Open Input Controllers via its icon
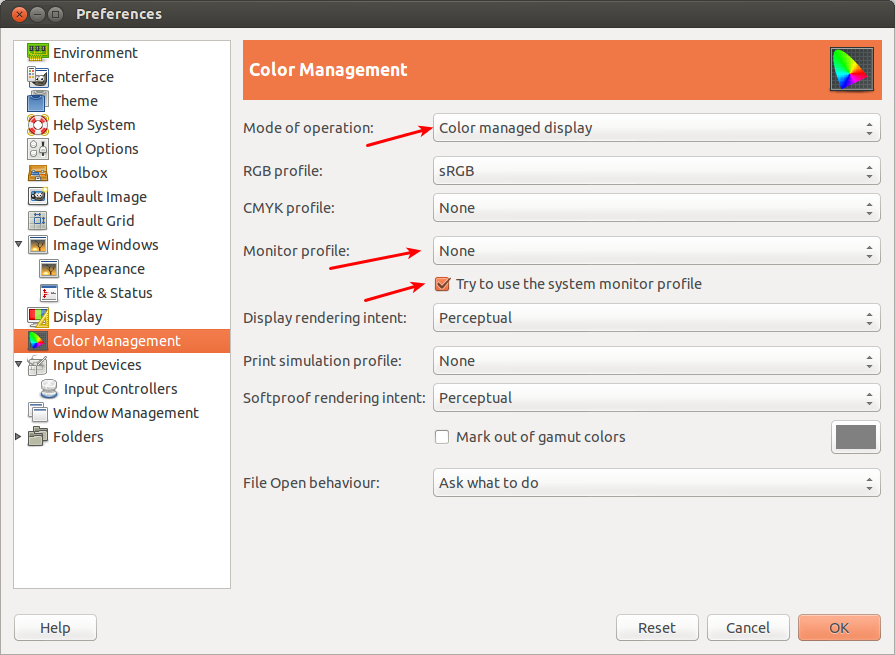Screen dimensions: 895x655 coord(47,388)
